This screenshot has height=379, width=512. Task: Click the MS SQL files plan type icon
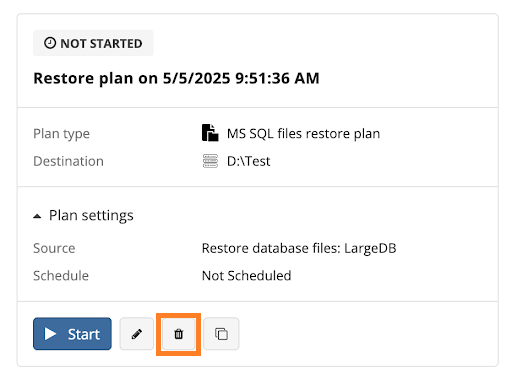210,133
